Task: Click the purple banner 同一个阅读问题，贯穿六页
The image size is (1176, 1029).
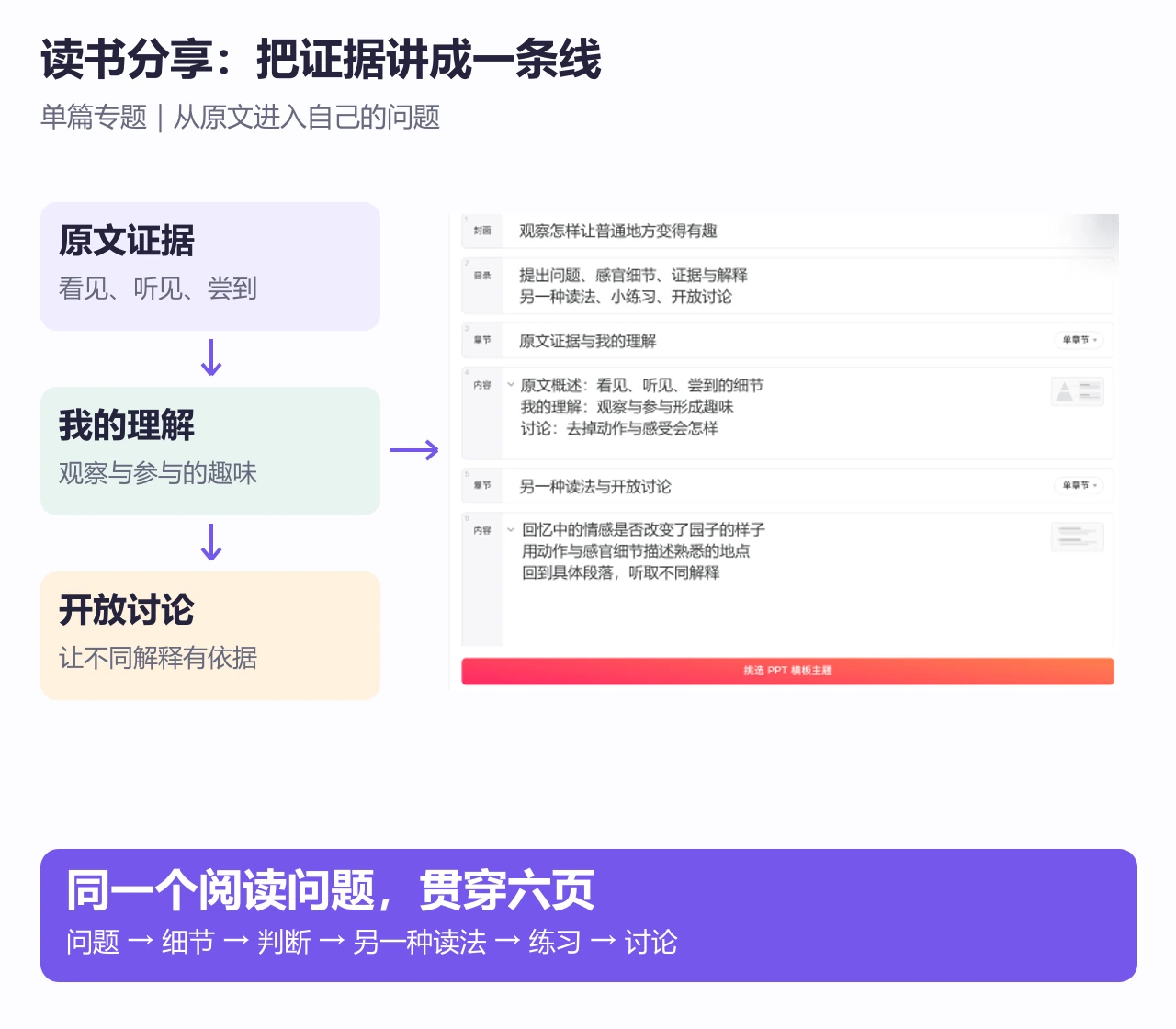Action: (589, 915)
